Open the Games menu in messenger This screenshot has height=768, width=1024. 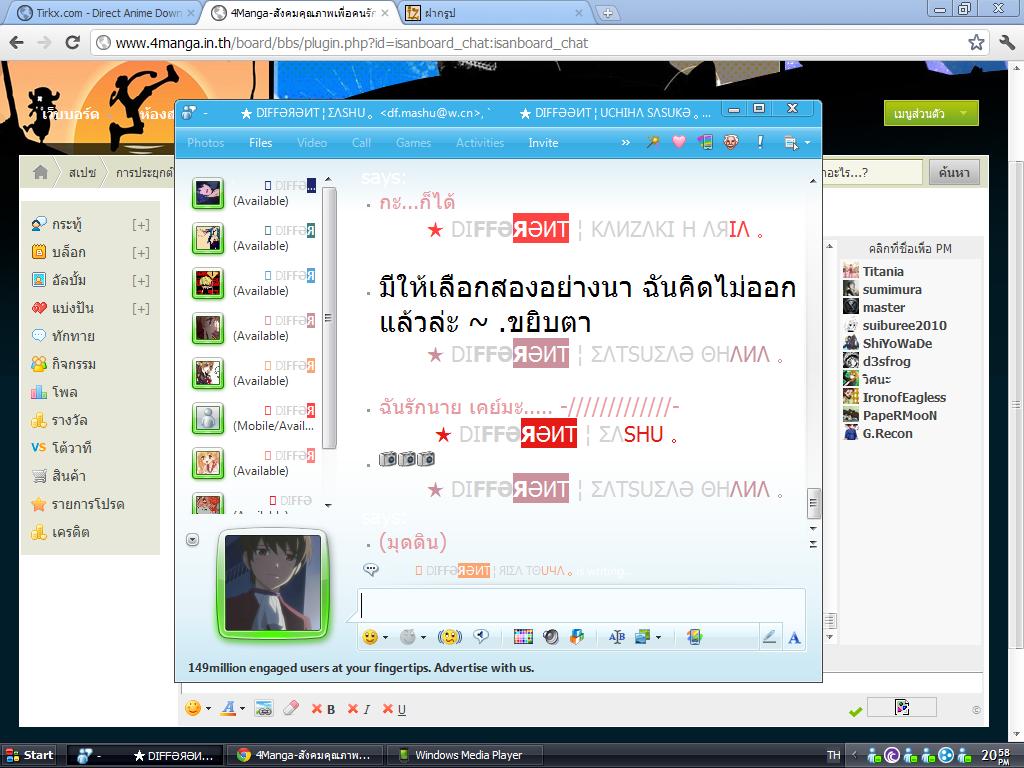point(413,142)
